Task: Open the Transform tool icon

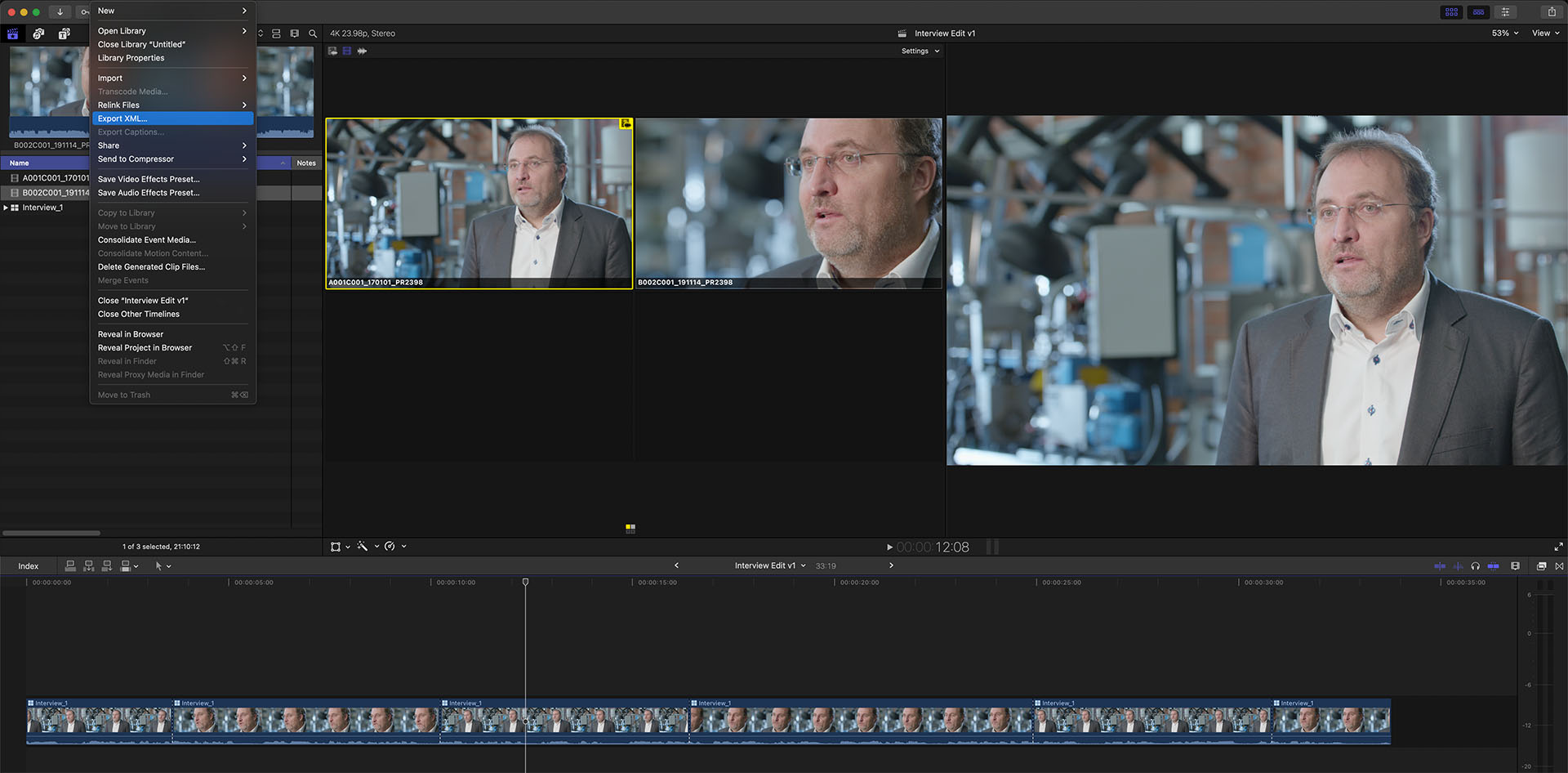Action: click(336, 547)
